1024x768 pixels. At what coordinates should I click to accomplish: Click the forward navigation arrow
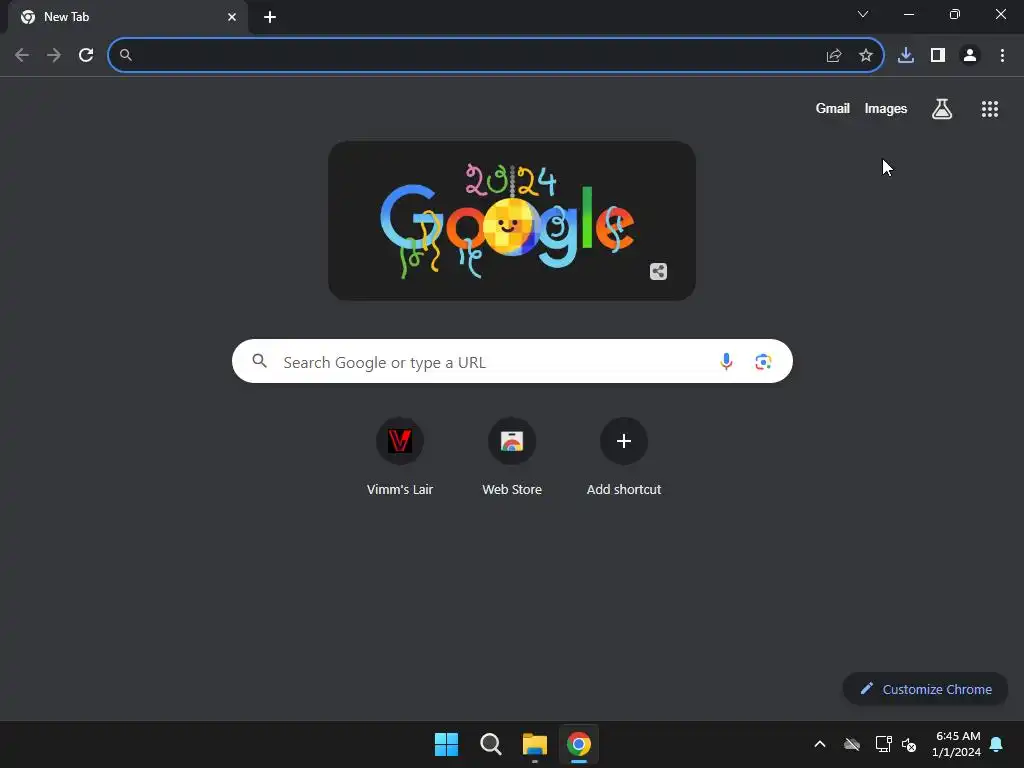pos(54,56)
